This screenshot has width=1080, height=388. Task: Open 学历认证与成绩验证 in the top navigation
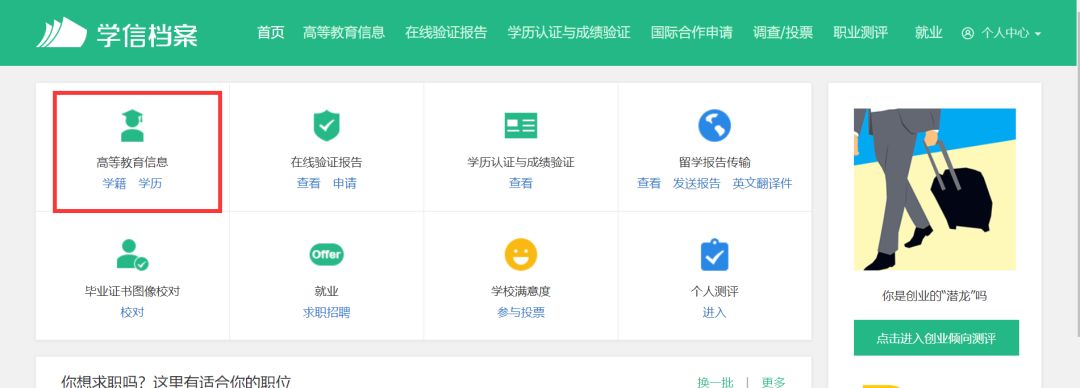pyautogui.click(x=569, y=32)
